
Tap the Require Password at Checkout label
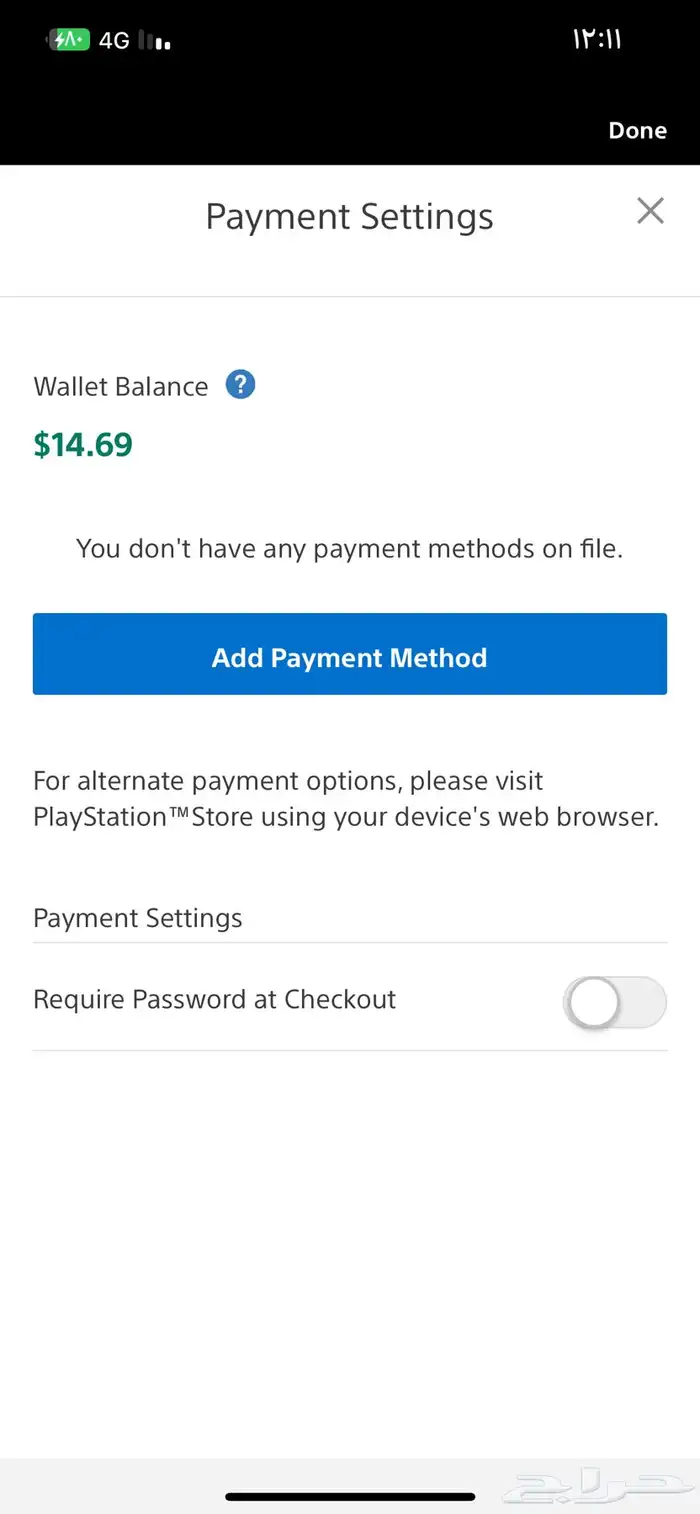[215, 999]
